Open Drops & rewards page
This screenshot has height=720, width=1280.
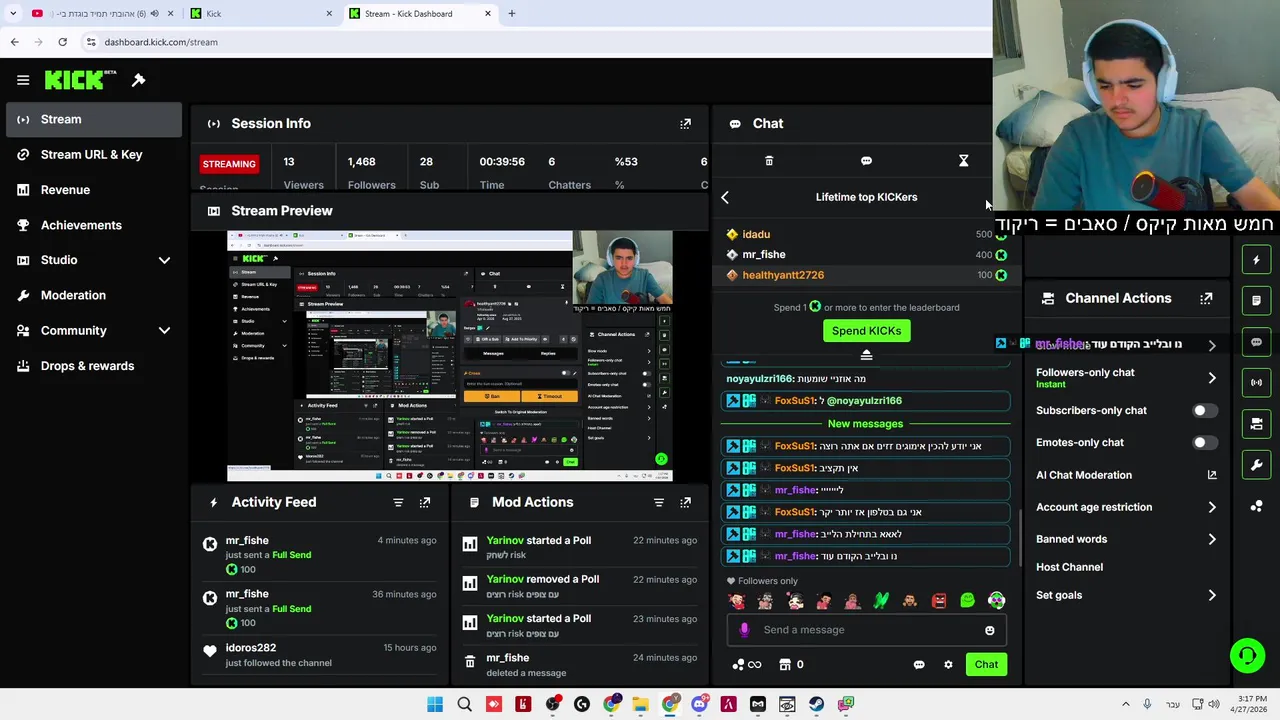click(94, 366)
